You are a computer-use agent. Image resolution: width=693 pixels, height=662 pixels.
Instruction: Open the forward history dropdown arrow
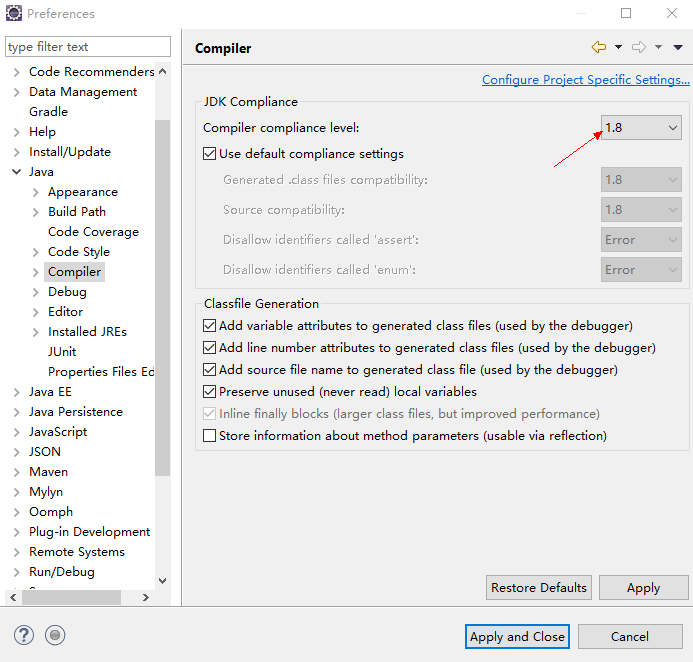coord(658,47)
